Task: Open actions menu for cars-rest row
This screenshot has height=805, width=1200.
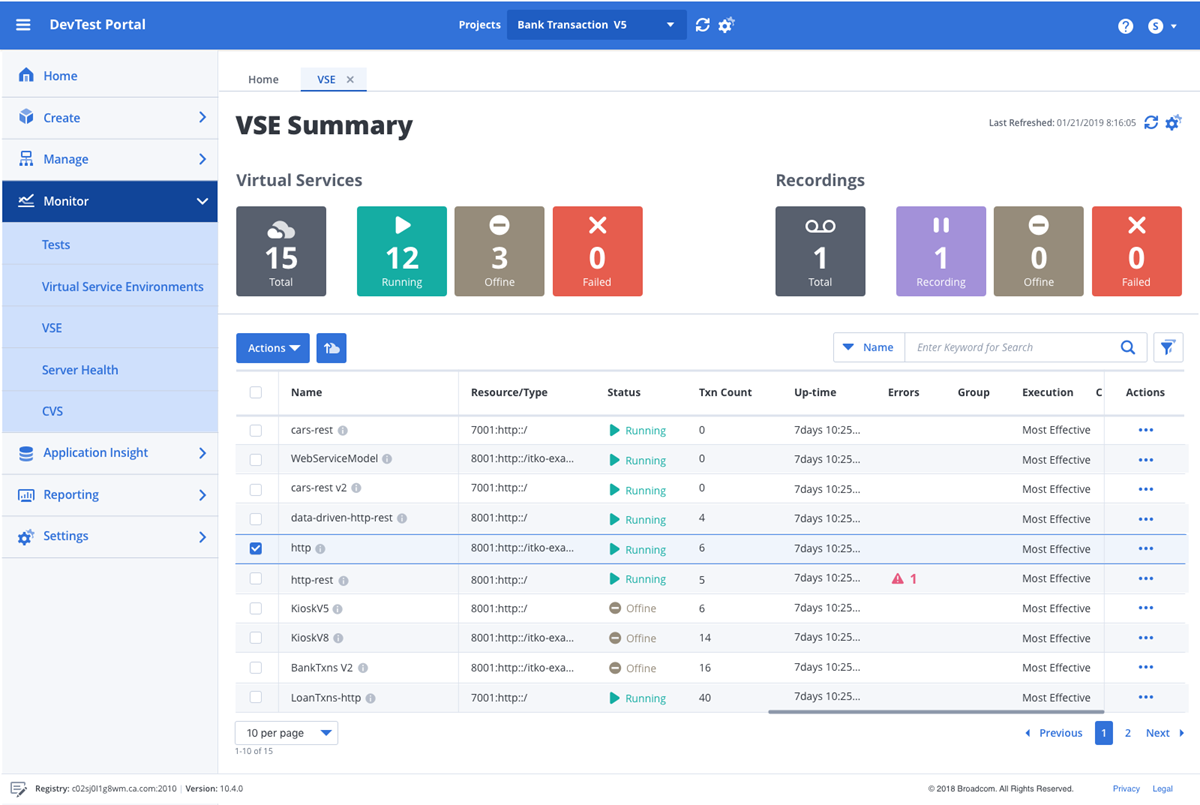Action: (x=1146, y=430)
